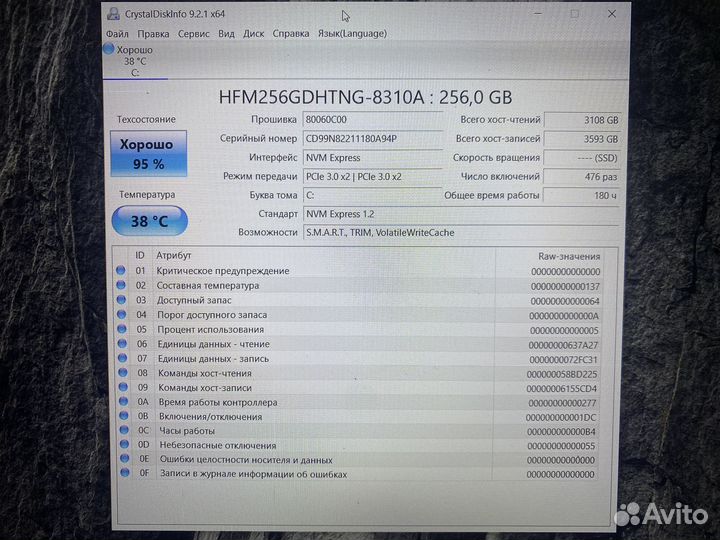Open the Правка menu

click(x=153, y=34)
